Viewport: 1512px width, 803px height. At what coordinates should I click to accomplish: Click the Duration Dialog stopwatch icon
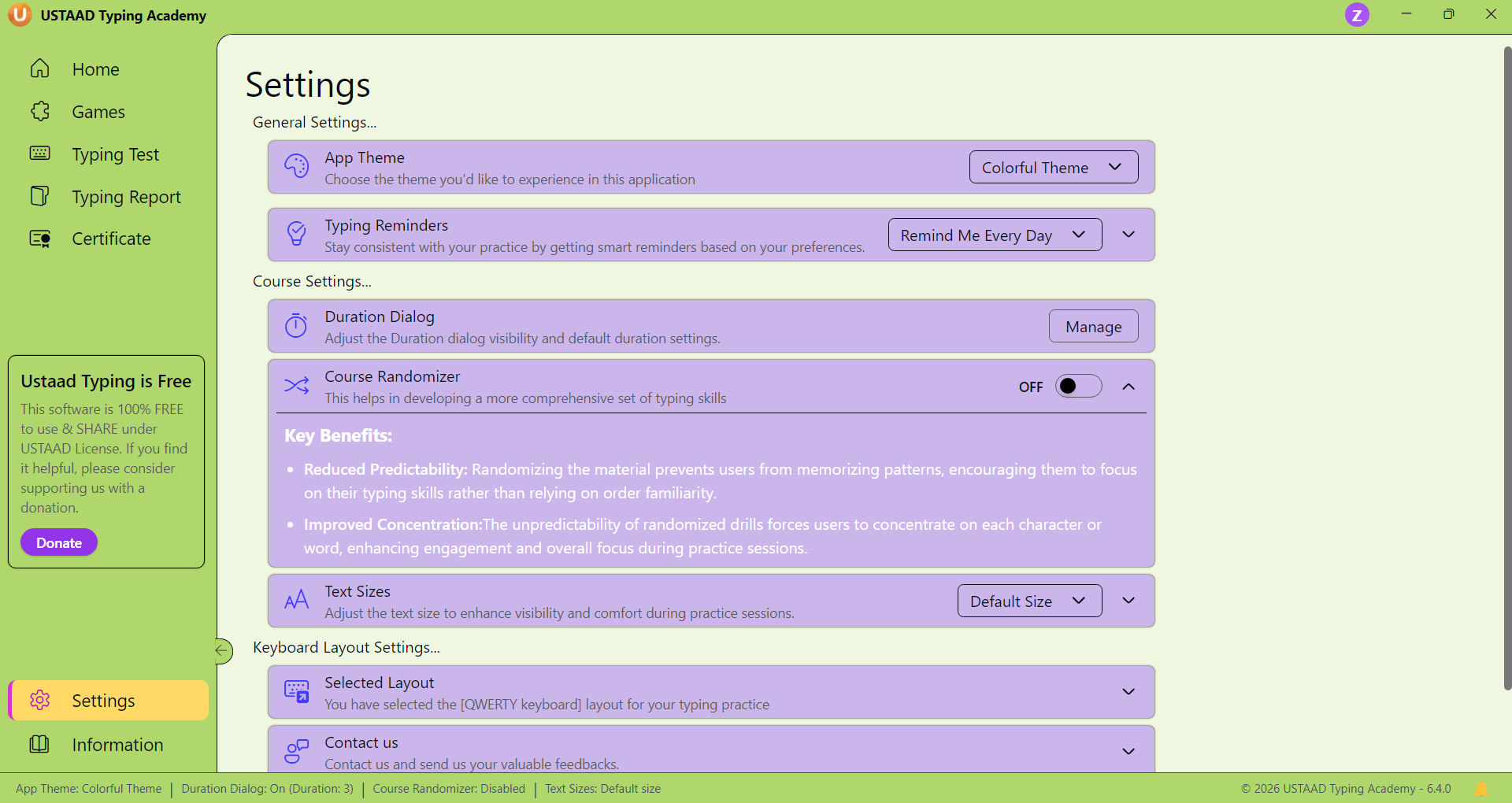(296, 326)
